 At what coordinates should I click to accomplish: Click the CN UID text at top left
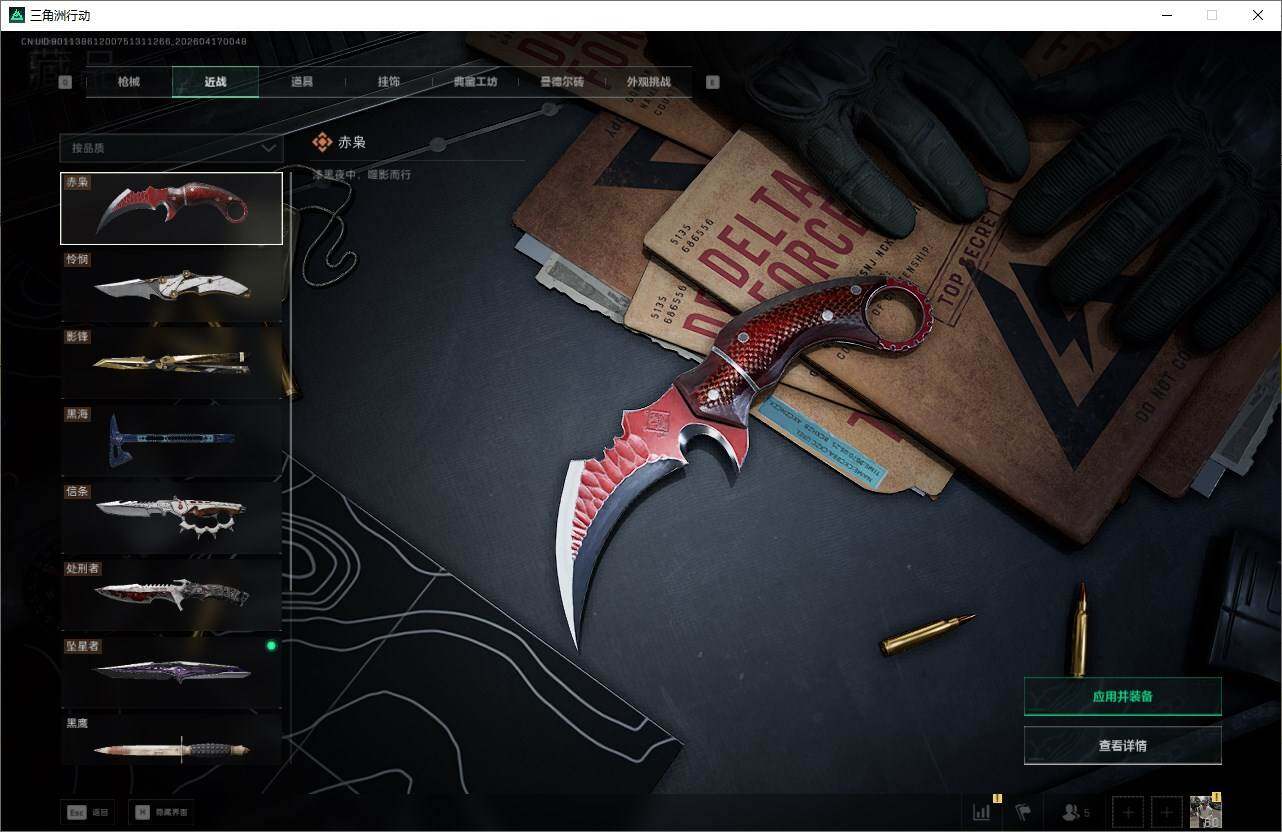point(134,41)
